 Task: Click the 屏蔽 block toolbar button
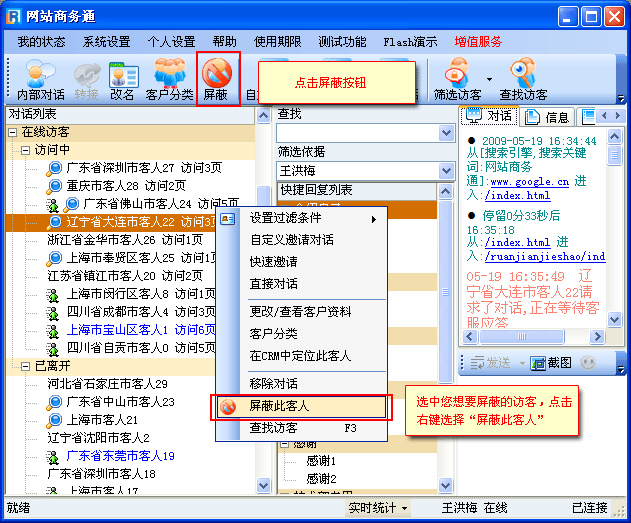(x=216, y=75)
